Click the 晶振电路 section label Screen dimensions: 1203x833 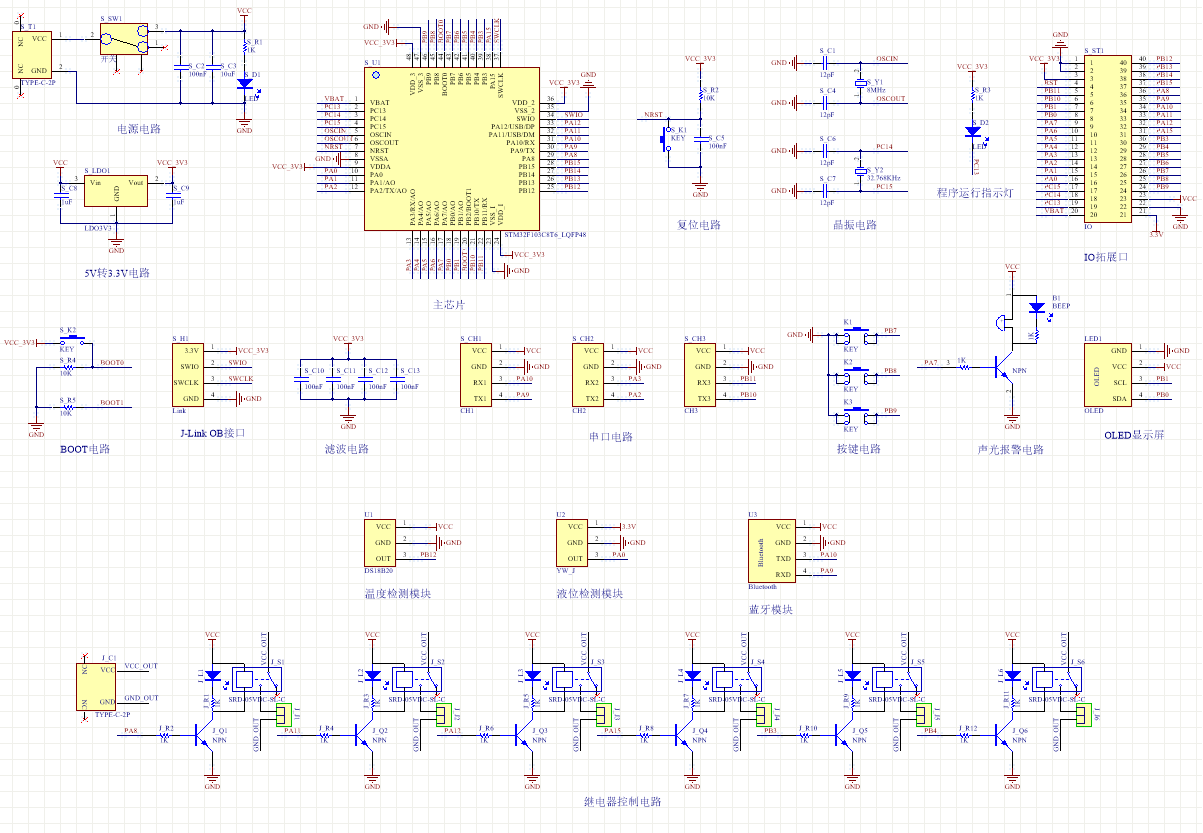tap(855, 224)
